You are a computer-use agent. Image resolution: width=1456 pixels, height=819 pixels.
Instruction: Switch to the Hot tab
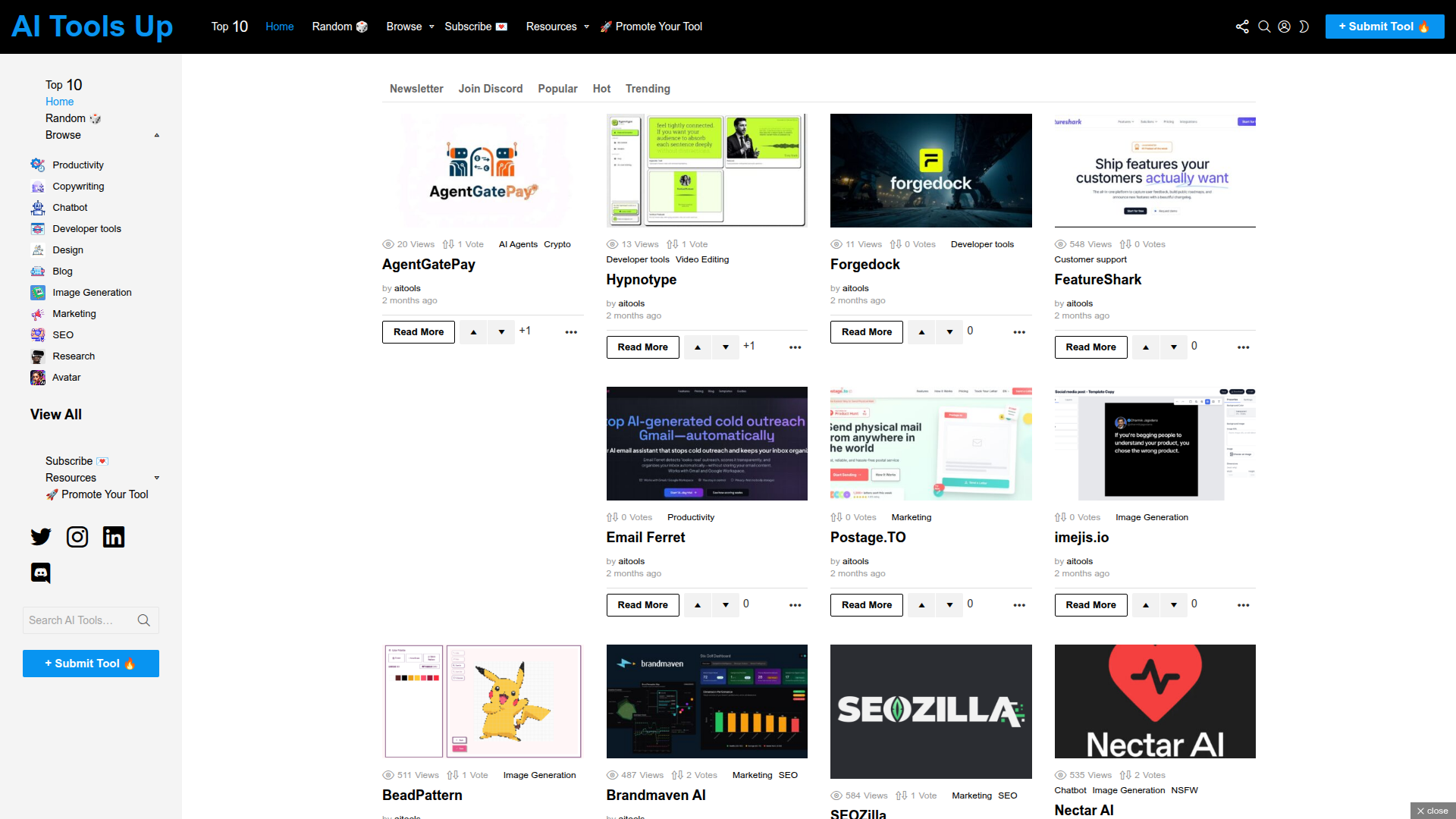tap(601, 89)
